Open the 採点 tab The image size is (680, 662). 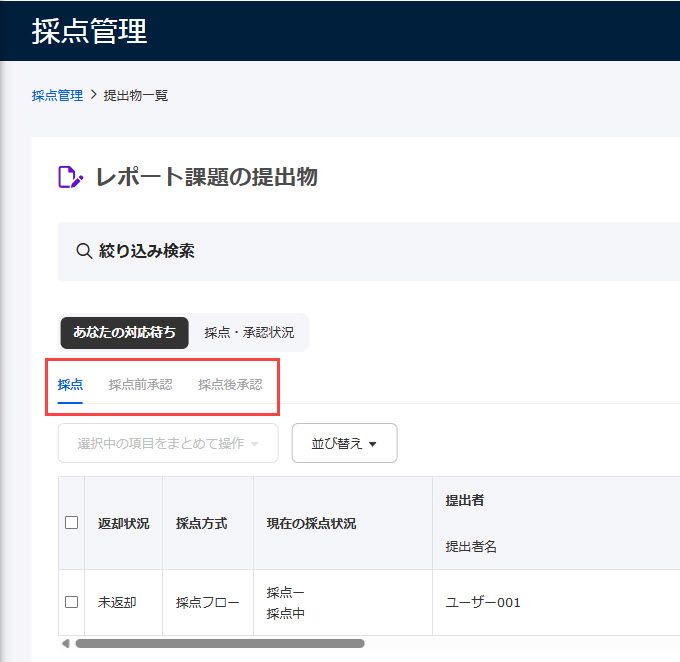tap(70, 385)
